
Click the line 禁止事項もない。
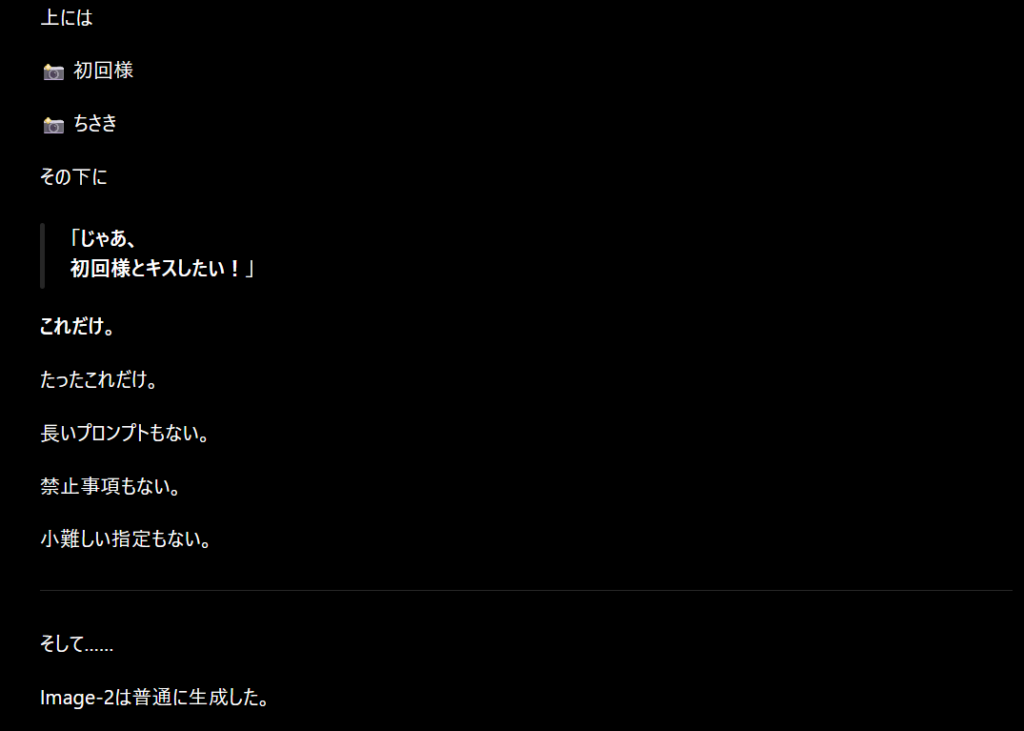click(110, 485)
